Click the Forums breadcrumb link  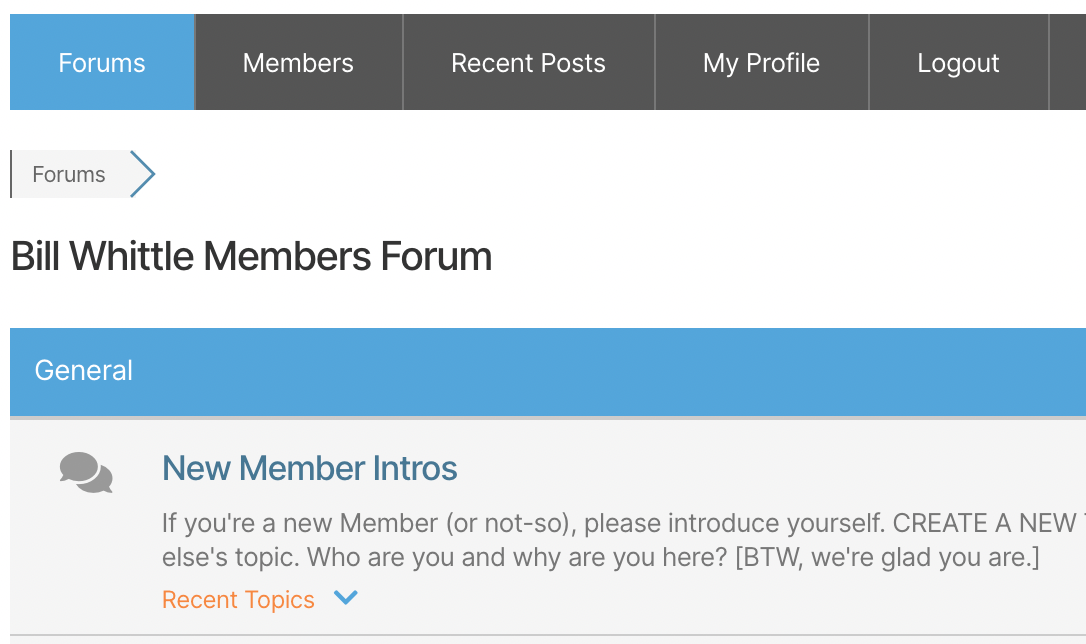[x=69, y=175]
